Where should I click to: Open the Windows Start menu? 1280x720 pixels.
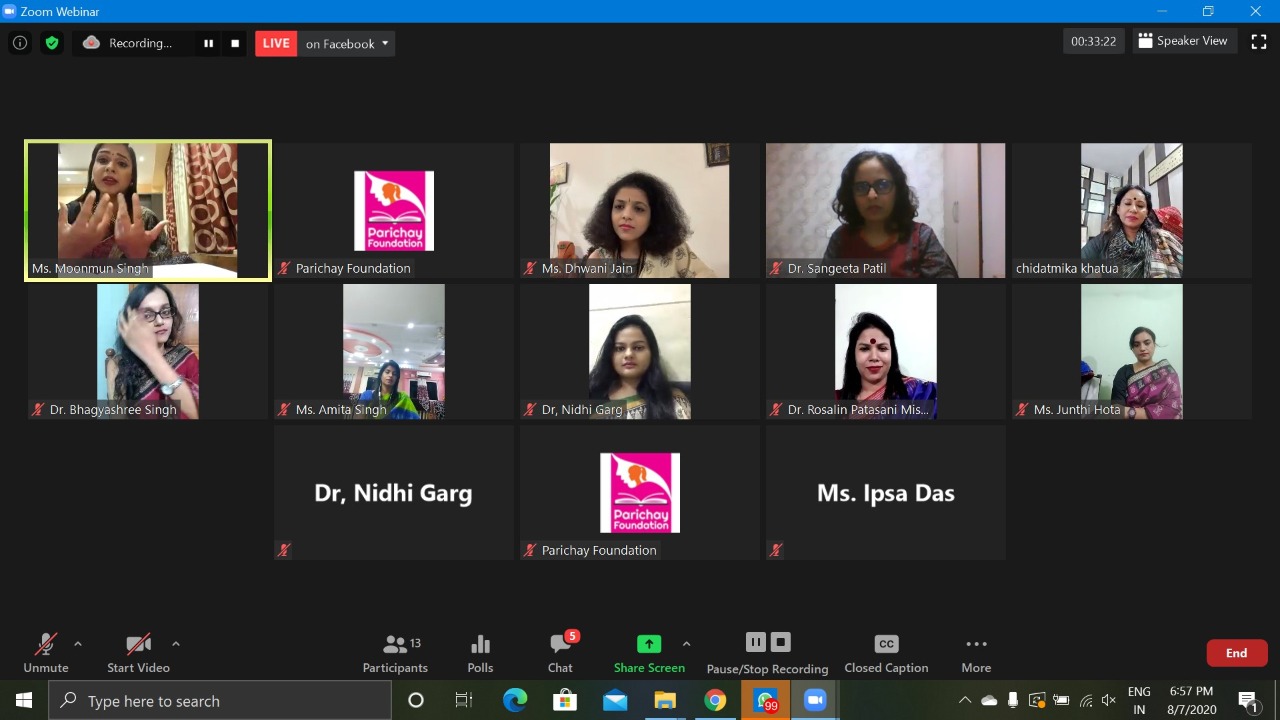click(24, 700)
